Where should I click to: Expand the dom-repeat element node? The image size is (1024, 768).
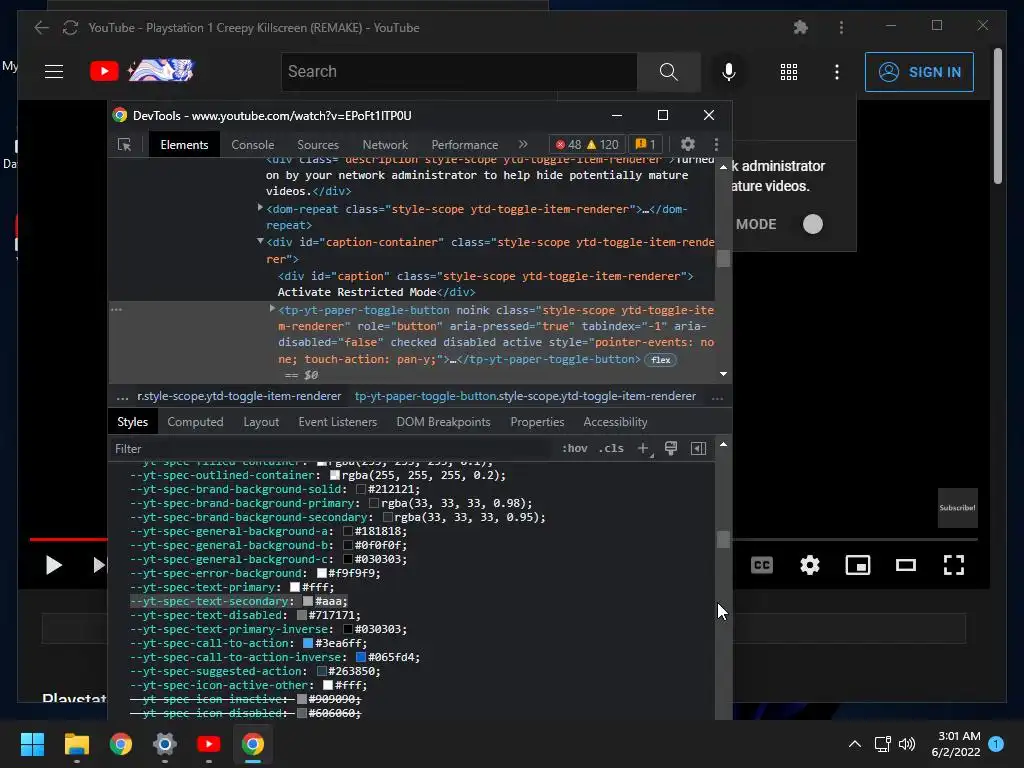(x=260, y=208)
